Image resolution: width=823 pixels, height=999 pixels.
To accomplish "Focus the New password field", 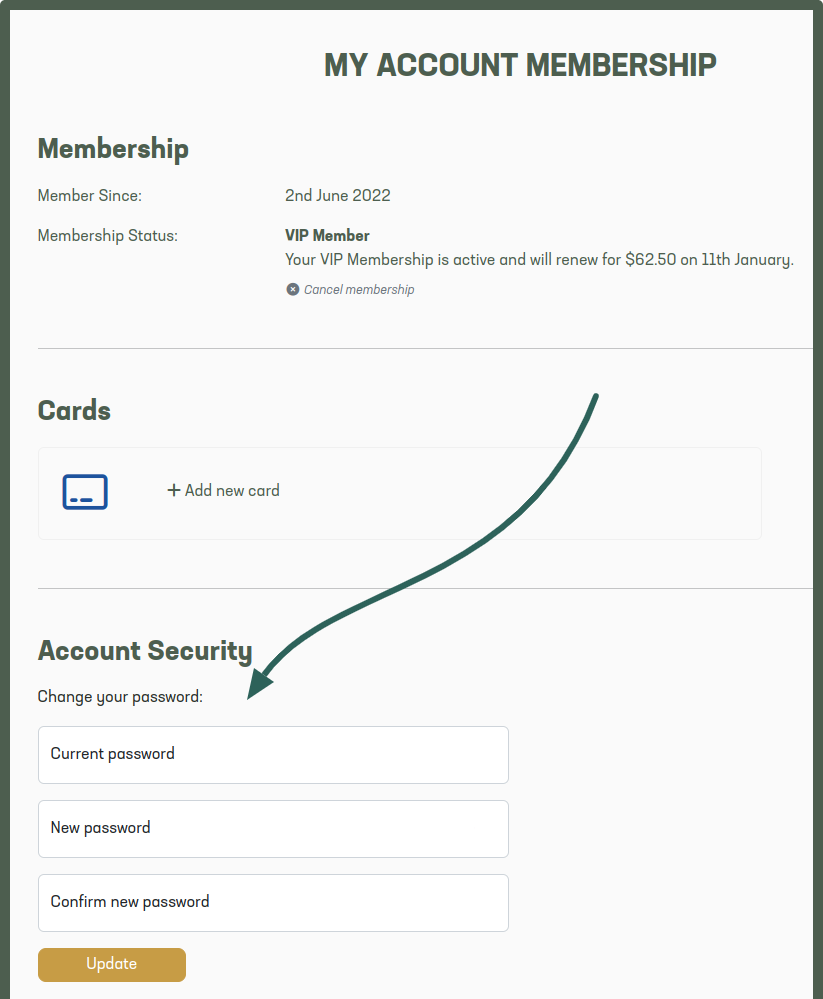I will point(273,829).
